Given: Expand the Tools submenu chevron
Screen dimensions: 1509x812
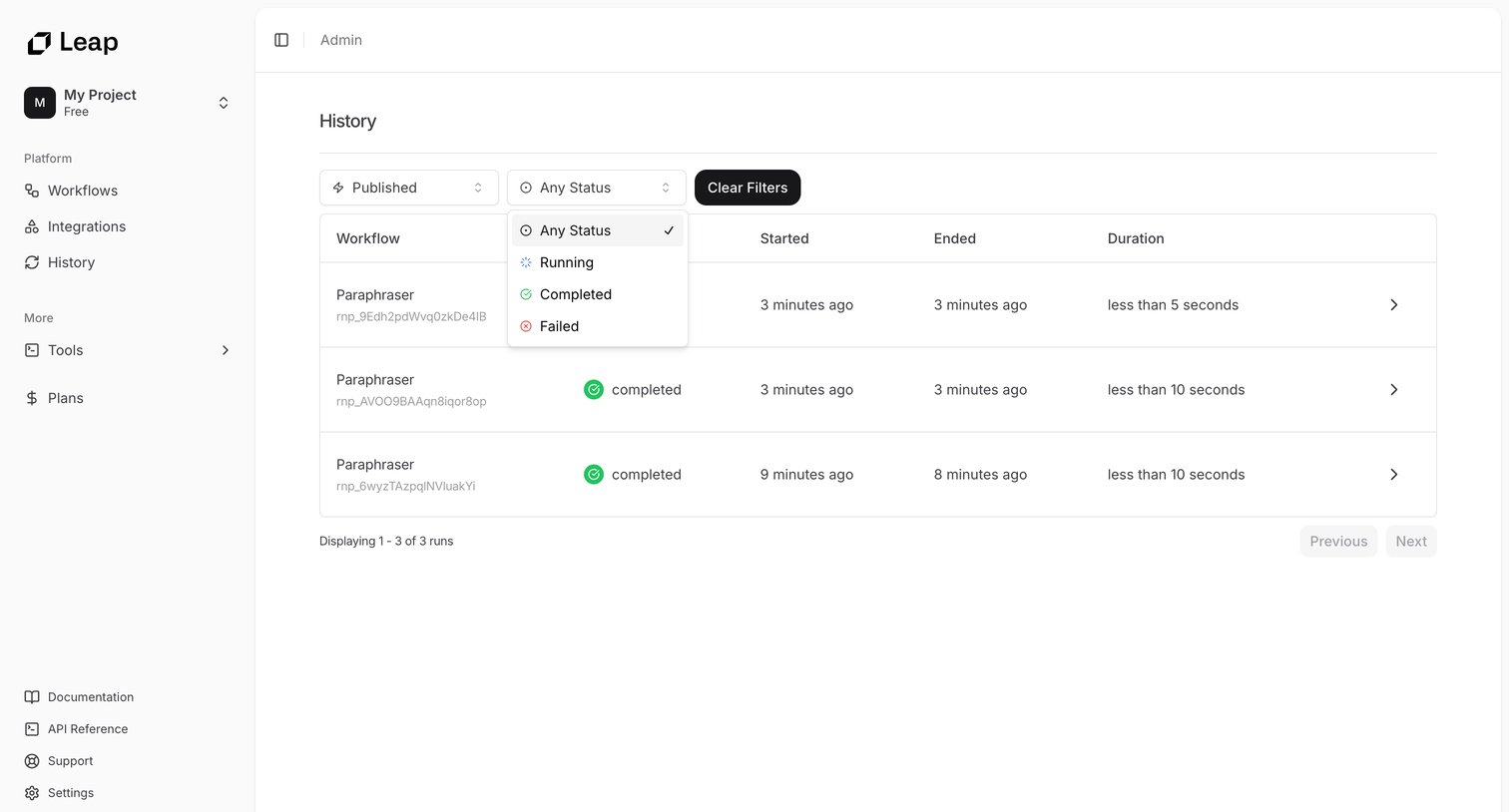Looking at the screenshot, I should click(x=226, y=350).
